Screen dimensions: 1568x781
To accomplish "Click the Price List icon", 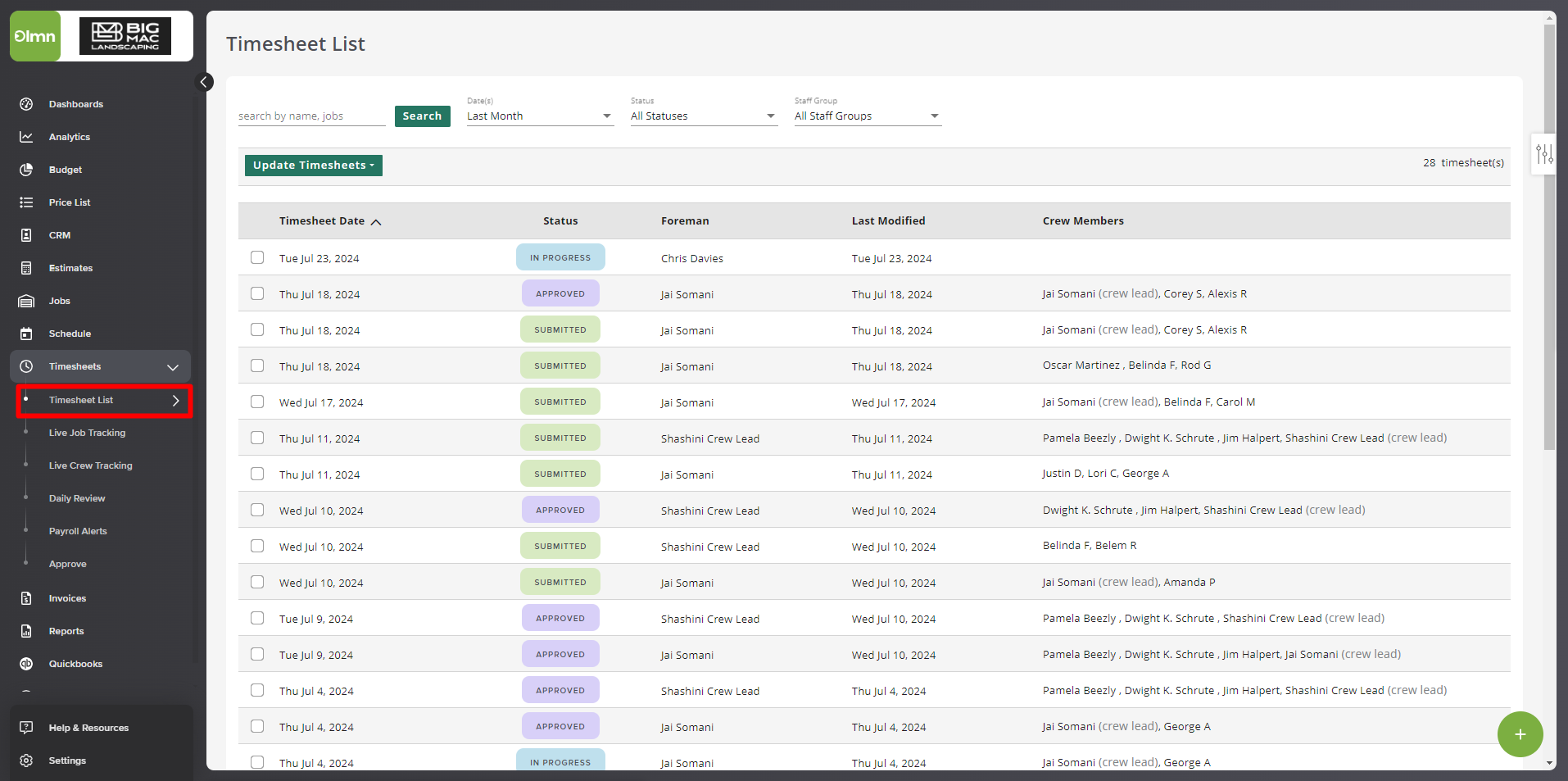I will pos(26,202).
